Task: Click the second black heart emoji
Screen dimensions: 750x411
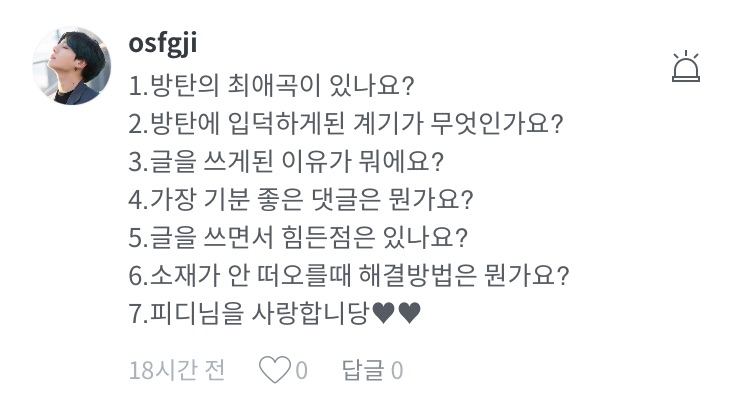Action: [409, 313]
